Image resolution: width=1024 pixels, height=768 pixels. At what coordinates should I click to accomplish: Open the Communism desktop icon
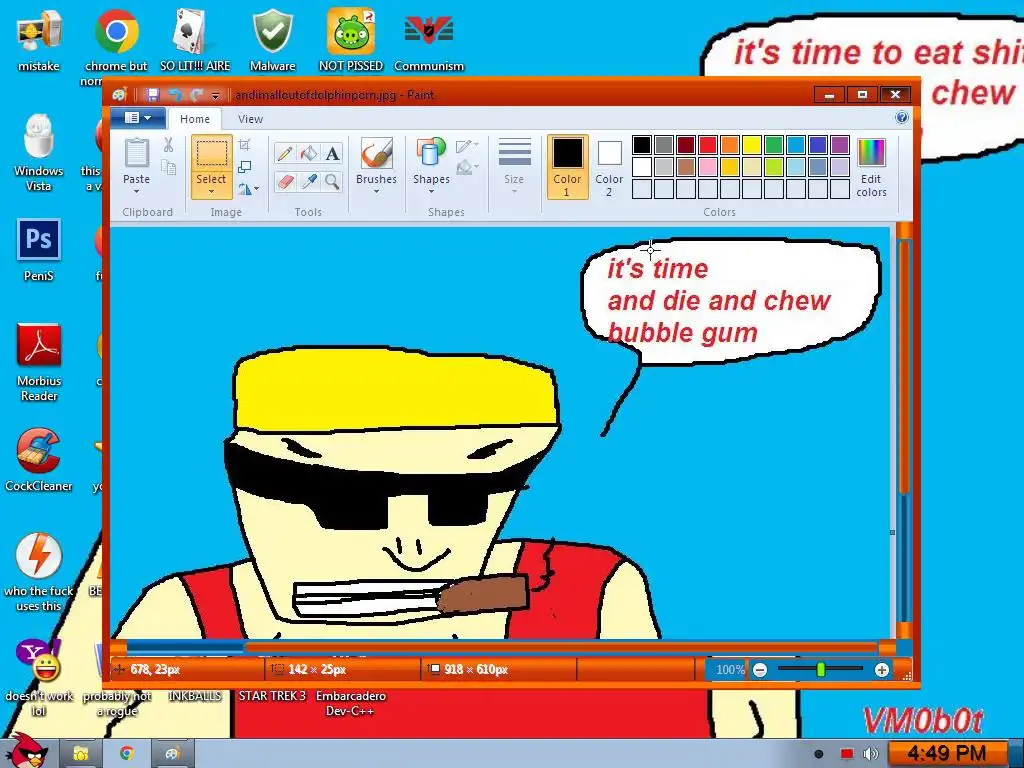coord(429,39)
